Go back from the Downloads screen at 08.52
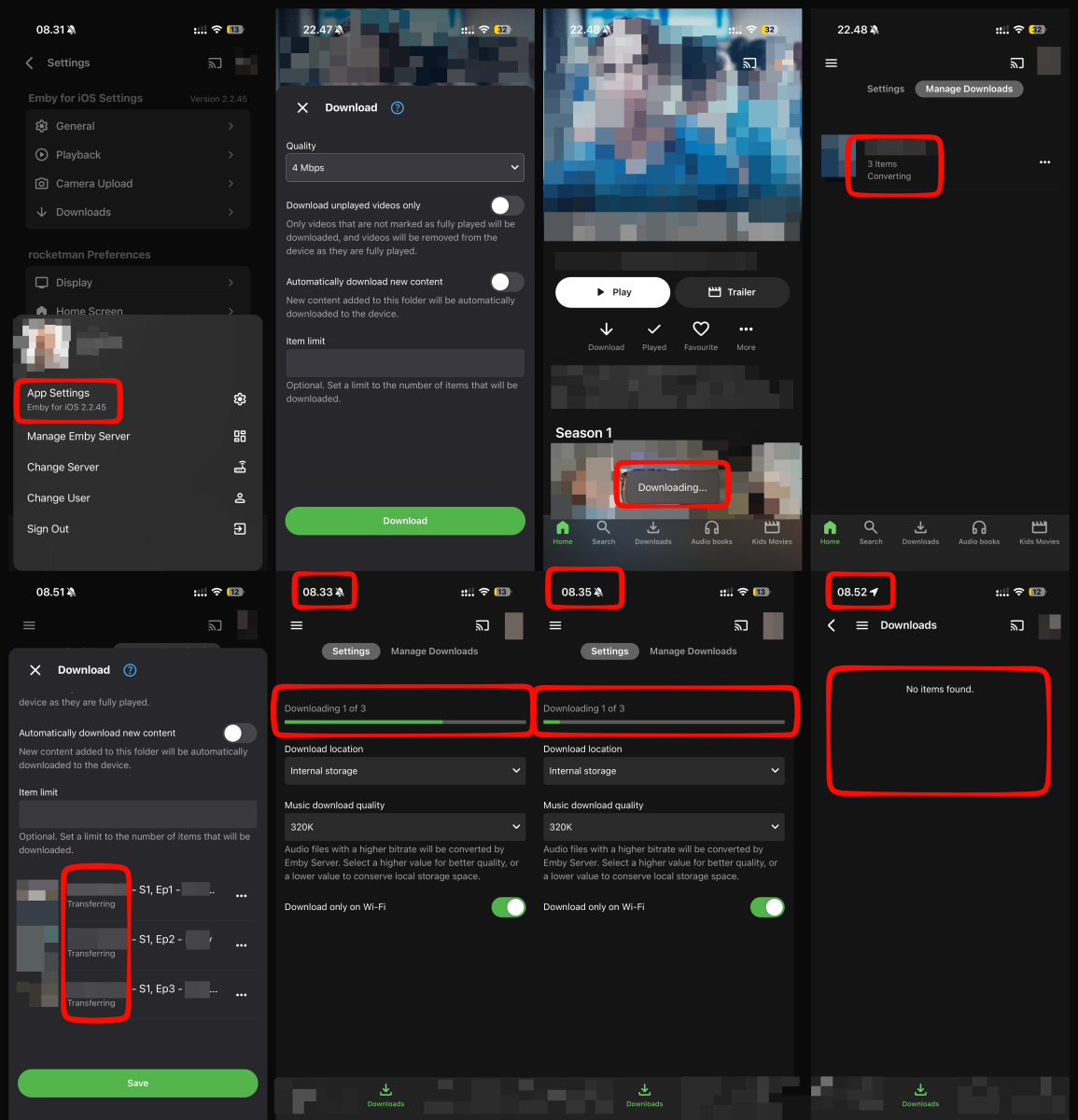Viewport: 1078px width, 1120px height. click(832, 625)
